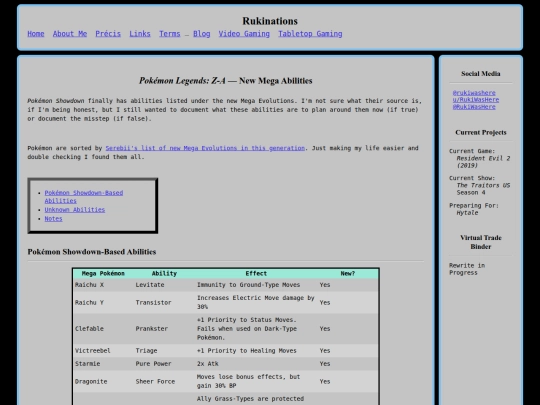Select the Hytale text in sidebar
Screen dimensions: 540x405
tap(467, 213)
